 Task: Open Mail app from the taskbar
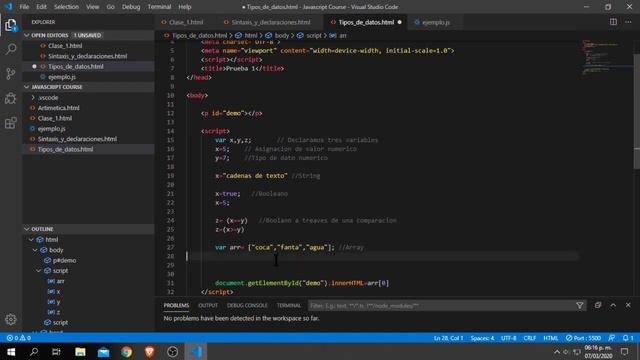103,352
